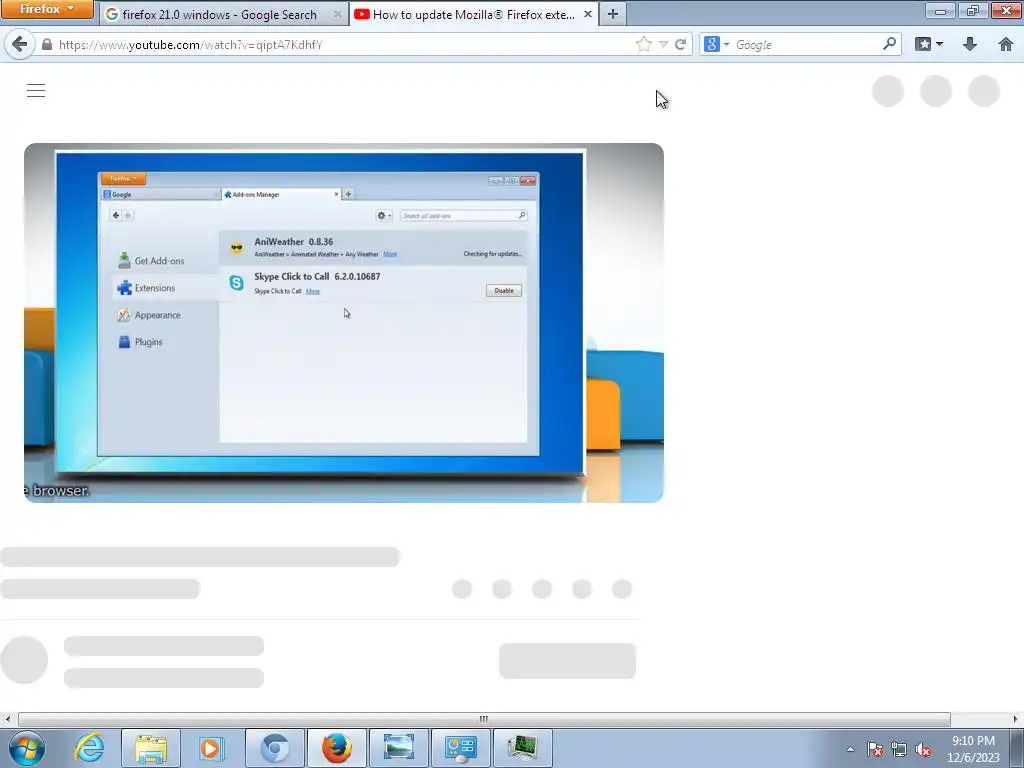Click the site security padlock icon
The height and width of the screenshot is (768, 1024).
(46, 44)
